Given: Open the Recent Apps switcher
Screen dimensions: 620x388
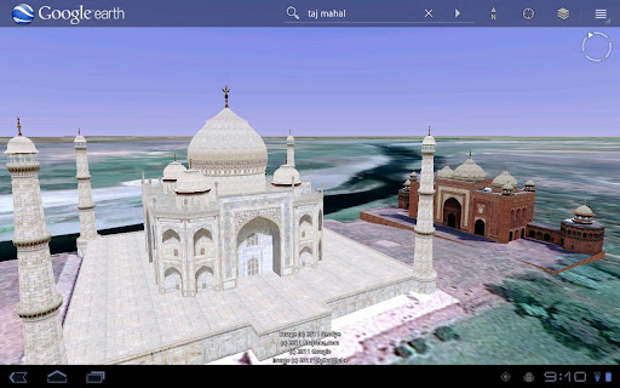Looking at the screenshot, I should [x=96, y=377].
